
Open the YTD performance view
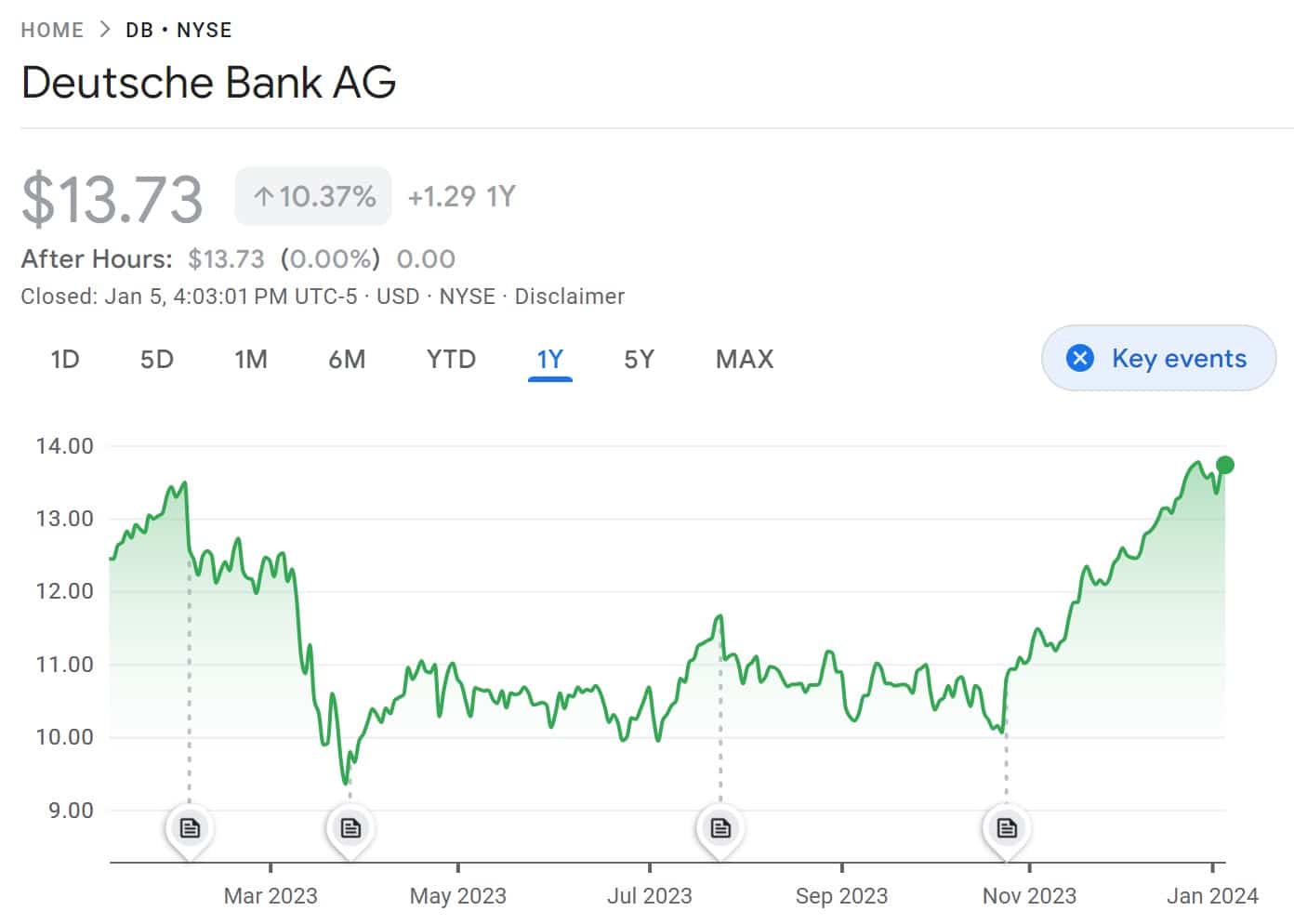[451, 359]
